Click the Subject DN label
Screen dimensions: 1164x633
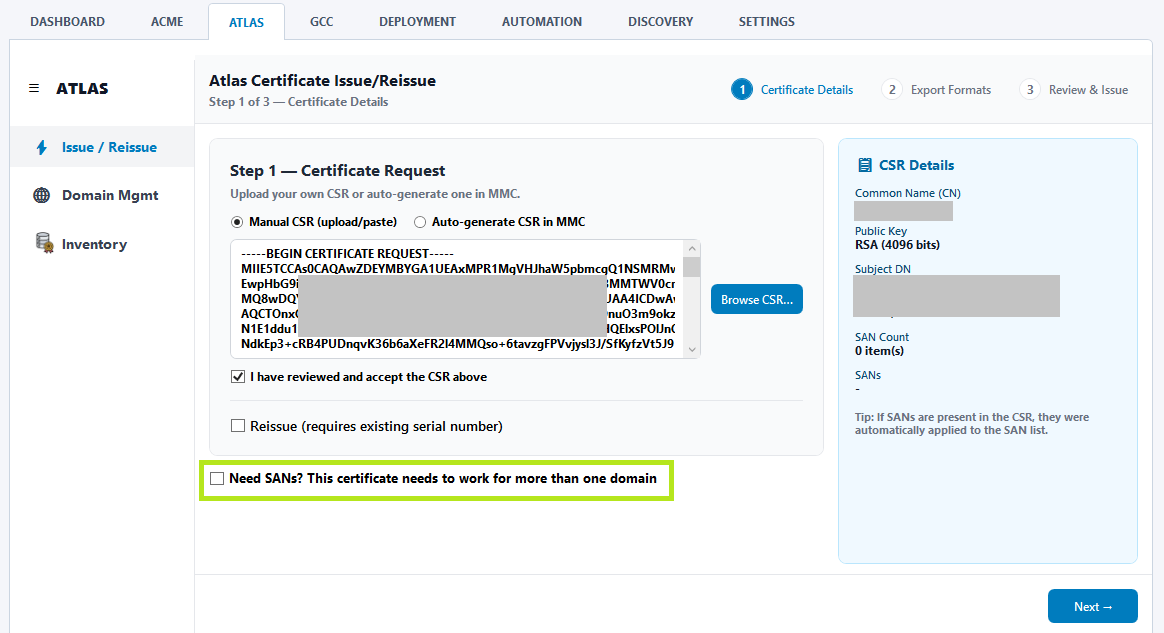pos(883,269)
